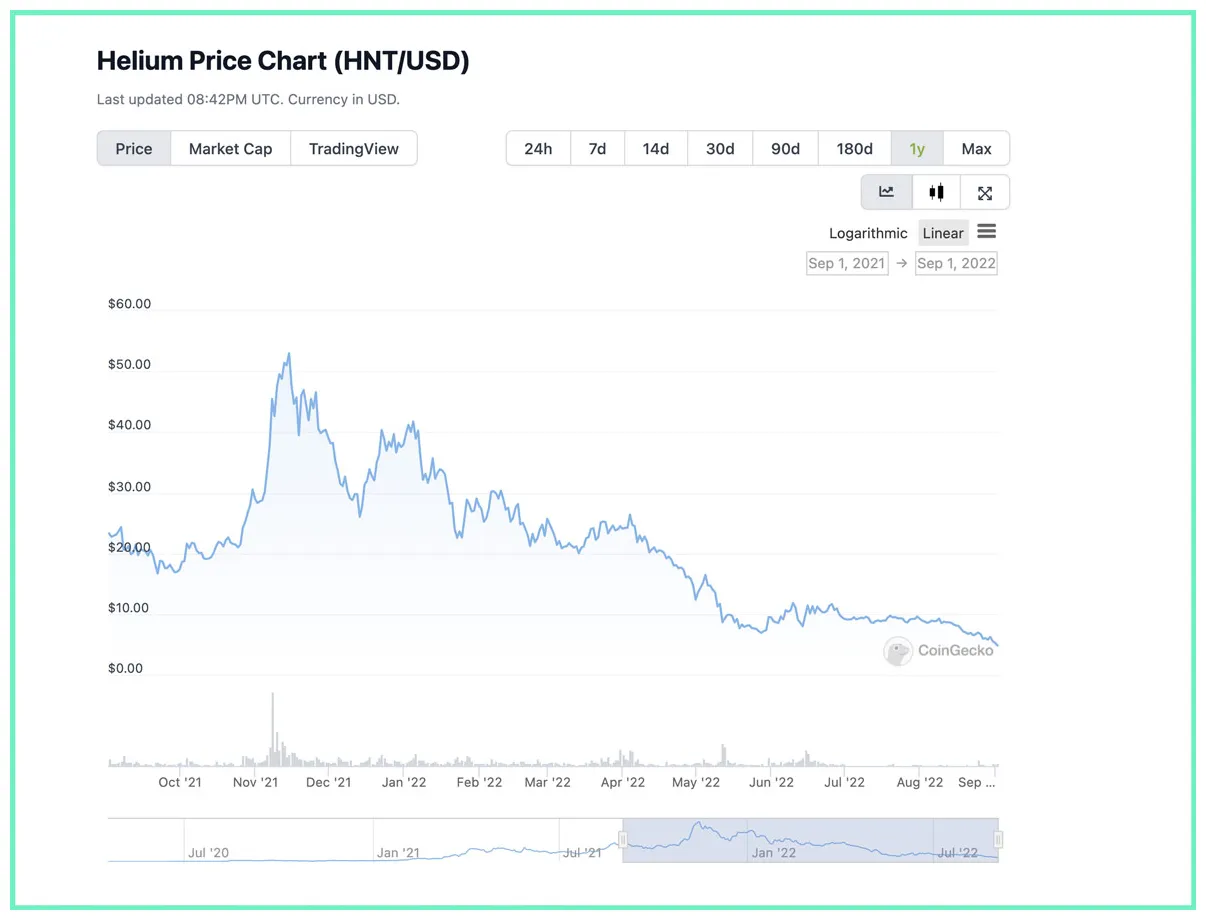
Task: Toggle the 180d range option
Action: (x=854, y=148)
